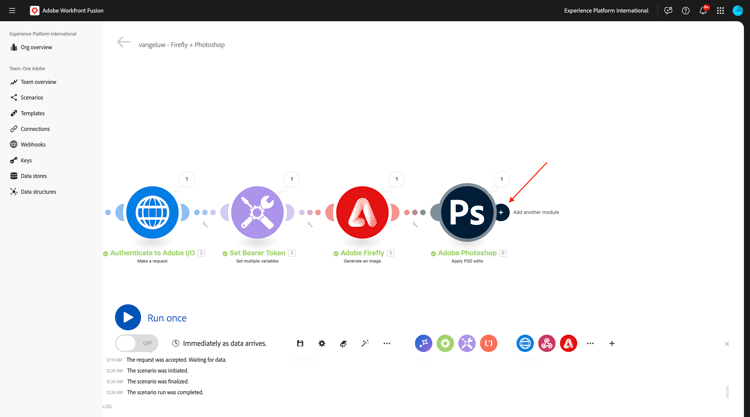Select the purple wrench Tools icon
Viewport: 750px width, 417px height.
[467, 343]
